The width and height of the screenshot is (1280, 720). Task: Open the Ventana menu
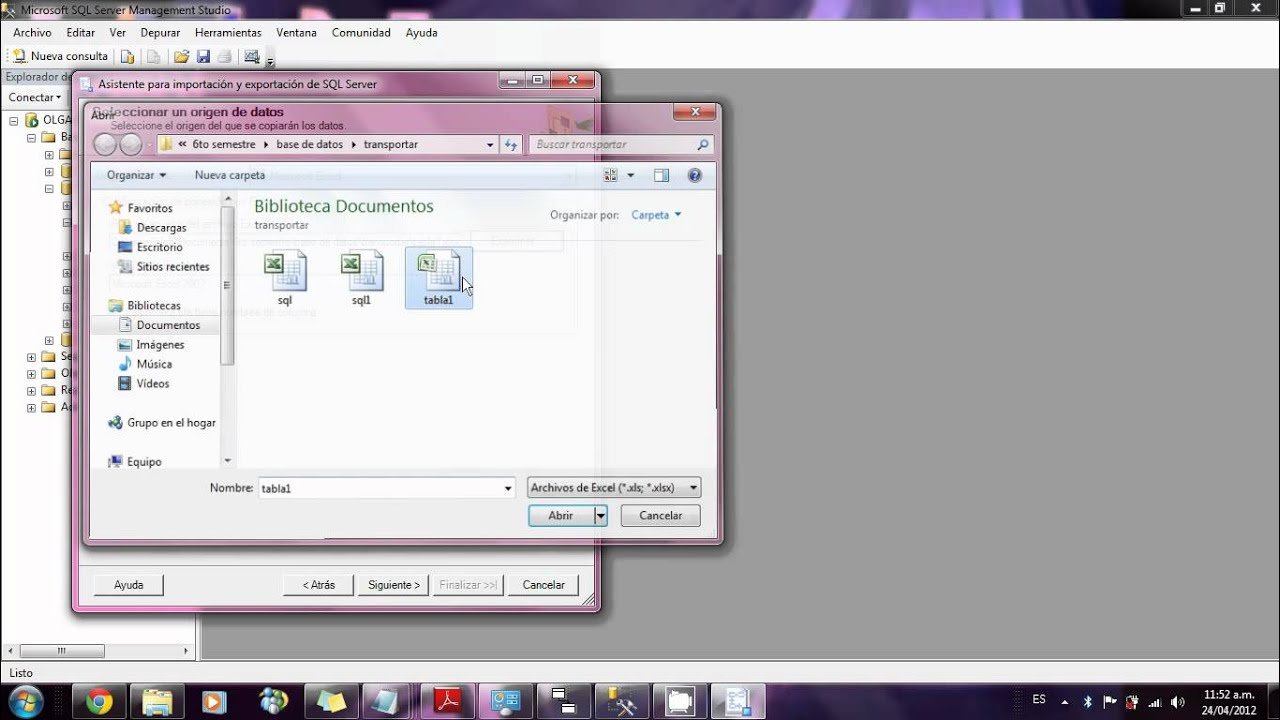click(x=296, y=32)
